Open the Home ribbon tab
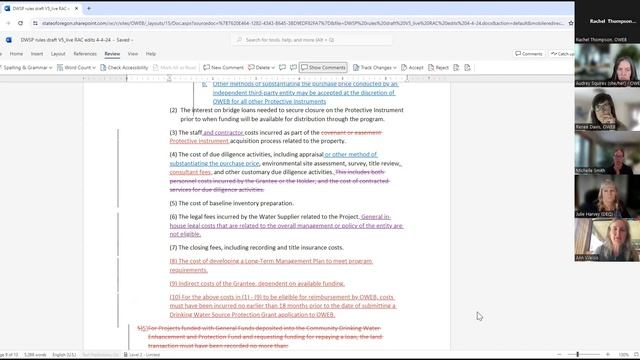 pos(16,54)
